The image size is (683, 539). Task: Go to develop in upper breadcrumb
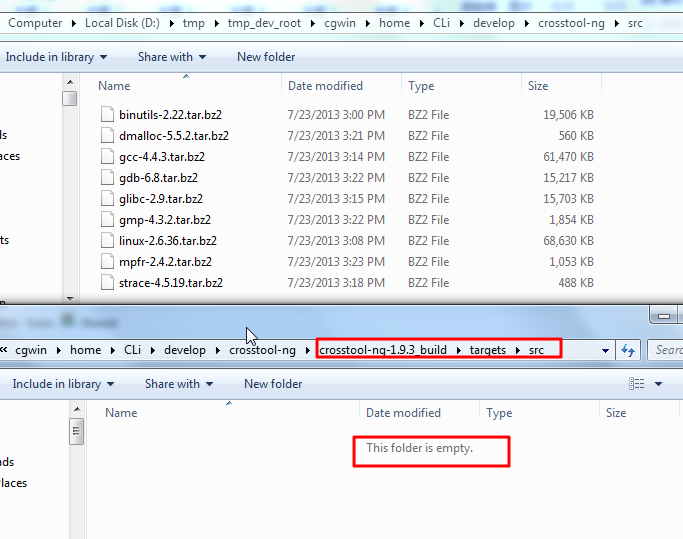pos(494,23)
